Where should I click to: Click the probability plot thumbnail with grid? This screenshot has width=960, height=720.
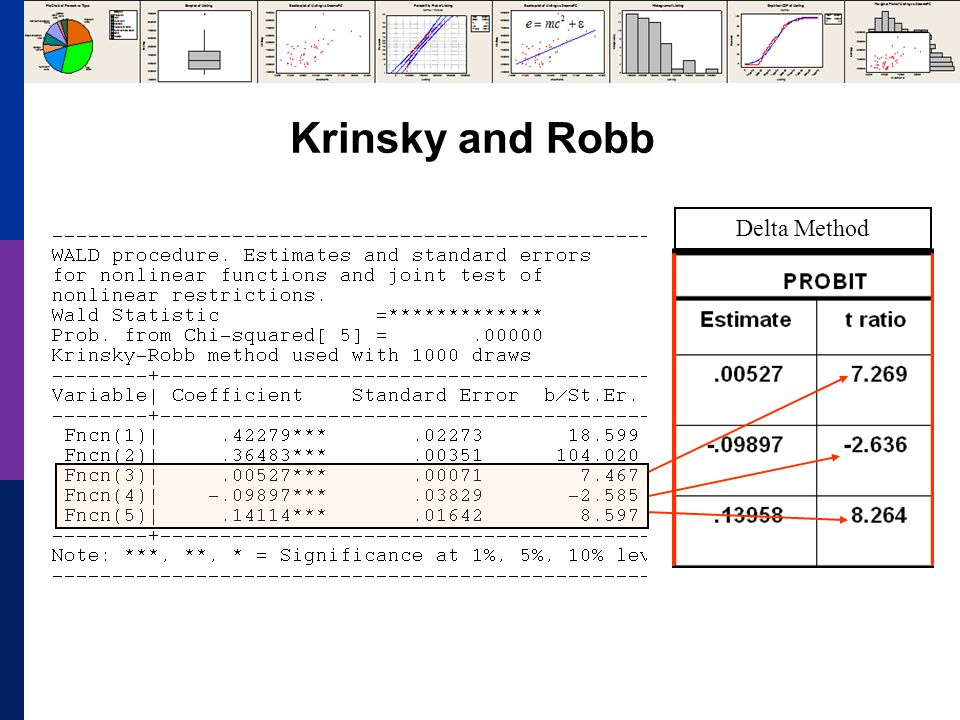pos(433,42)
